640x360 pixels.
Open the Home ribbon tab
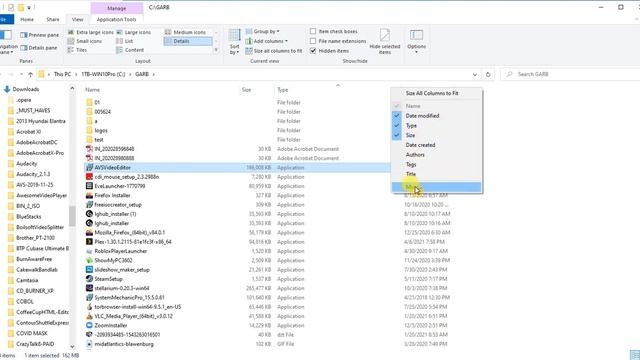(x=27, y=19)
